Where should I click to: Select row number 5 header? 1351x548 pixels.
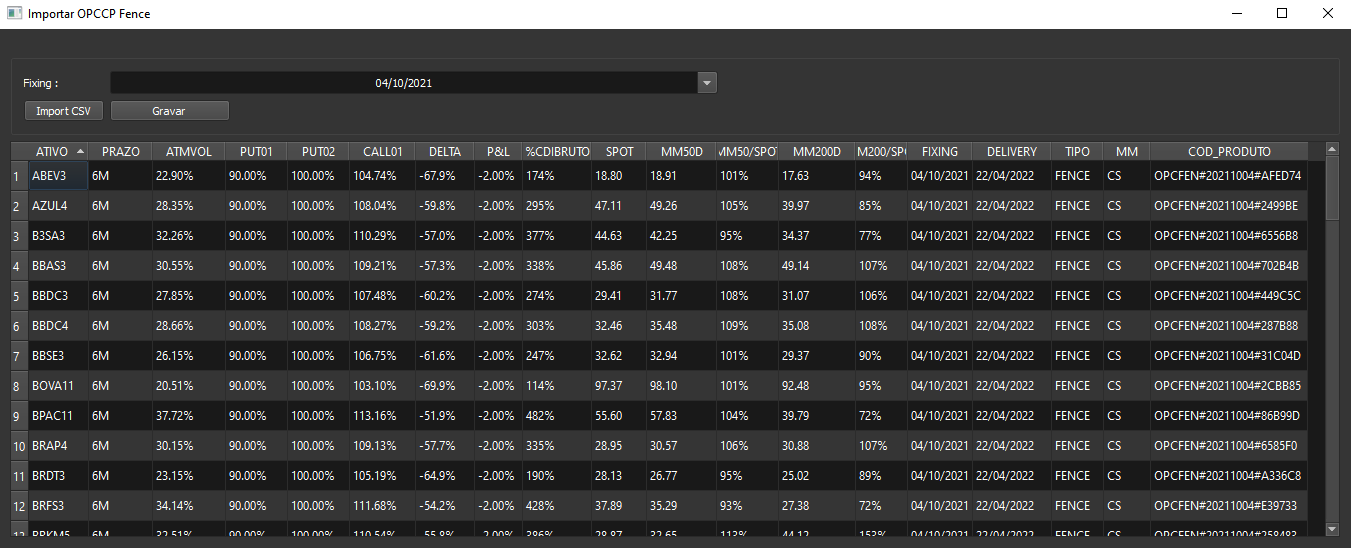tap(16, 296)
